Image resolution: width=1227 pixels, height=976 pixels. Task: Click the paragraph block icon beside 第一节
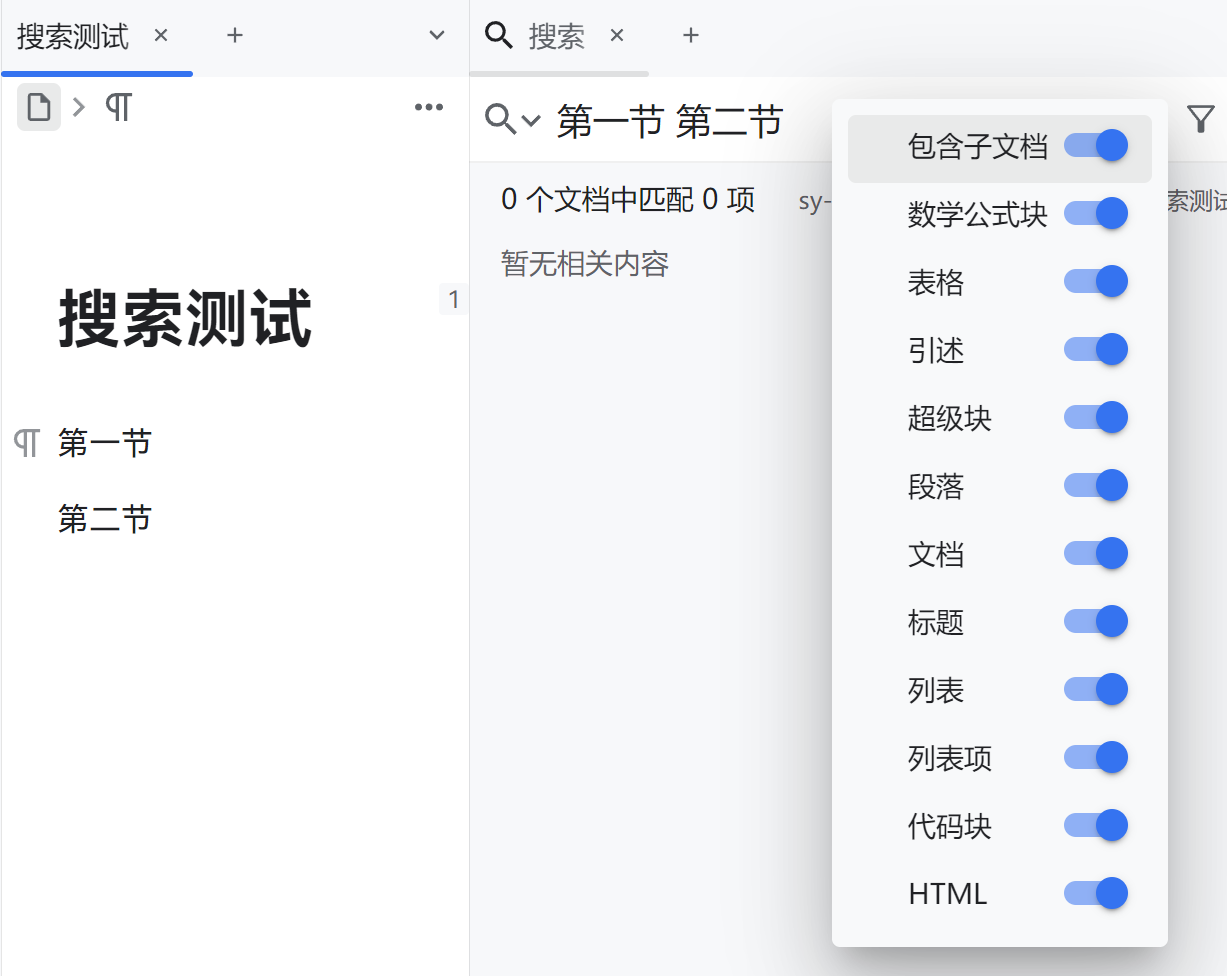(27, 442)
